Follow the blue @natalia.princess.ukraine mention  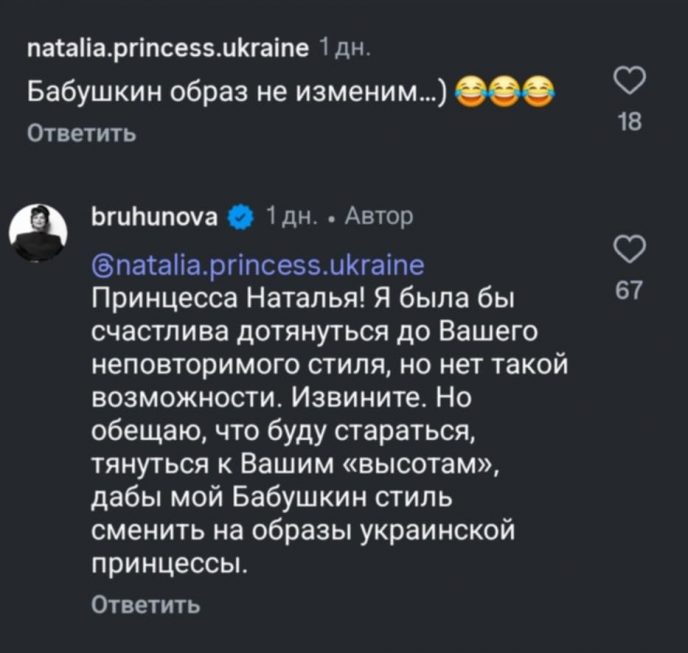(x=256, y=265)
